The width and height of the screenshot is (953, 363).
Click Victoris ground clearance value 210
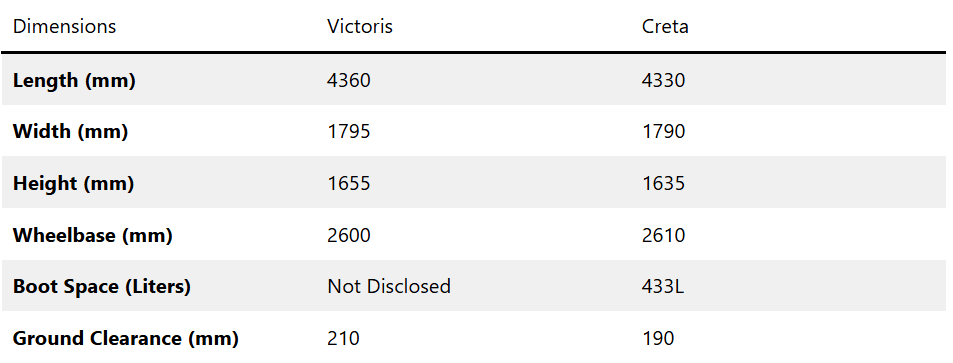click(343, 338)
